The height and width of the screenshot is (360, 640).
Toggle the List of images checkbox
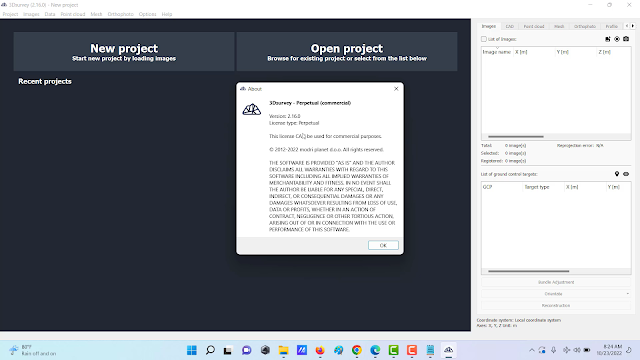[484, 39]
